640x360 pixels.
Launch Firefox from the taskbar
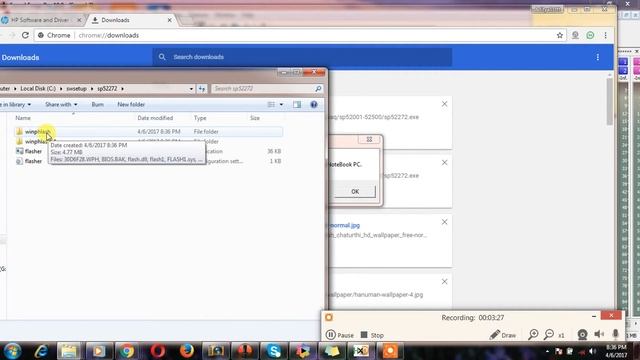click(x=187, y=351)
